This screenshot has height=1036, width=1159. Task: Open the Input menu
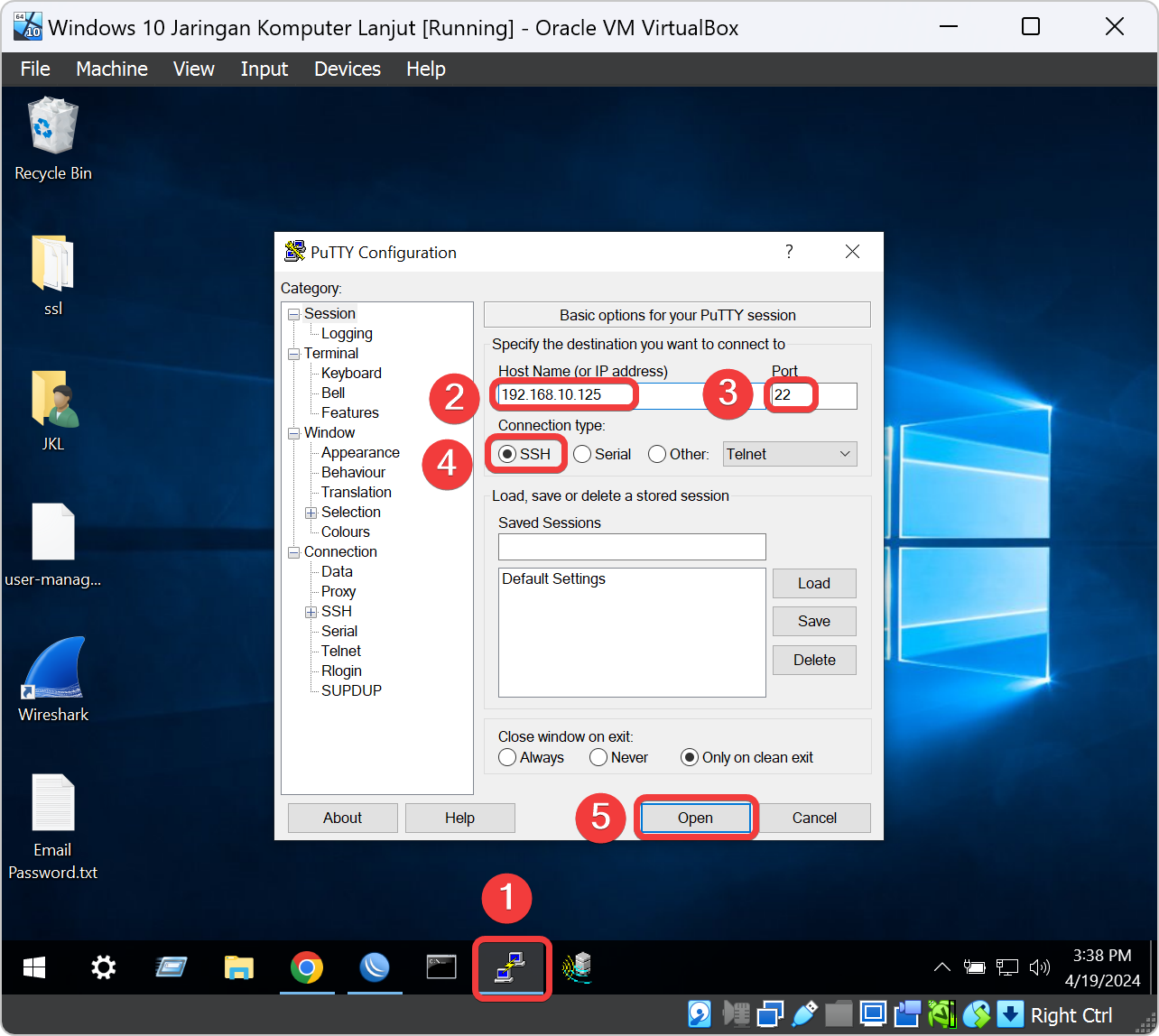264,69
